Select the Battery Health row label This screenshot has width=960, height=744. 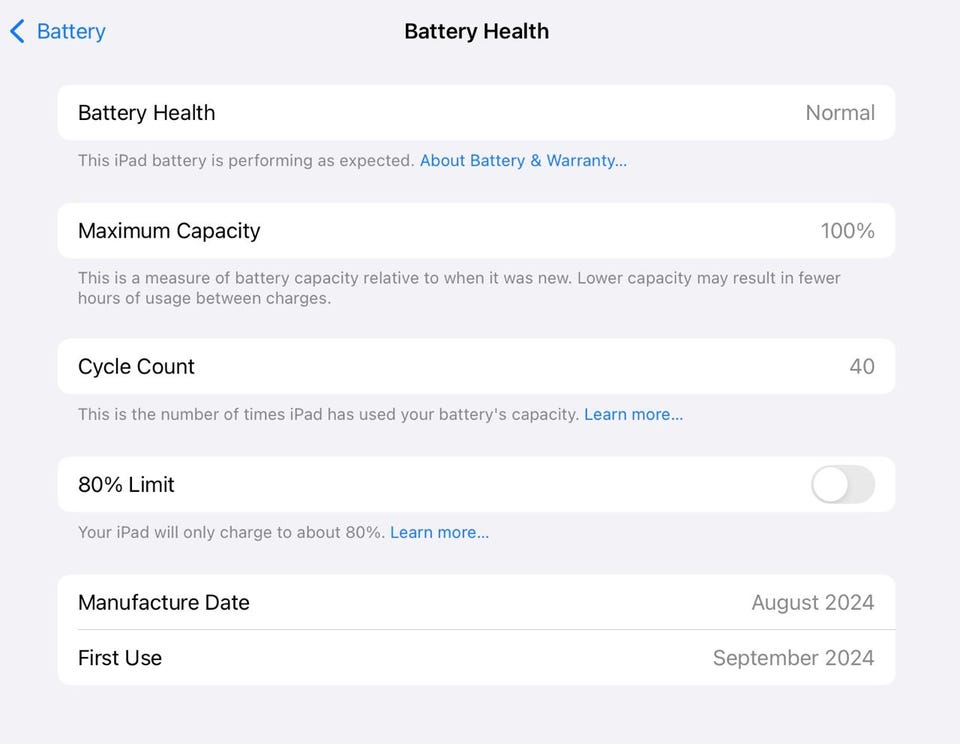click(x=146, y=113)
